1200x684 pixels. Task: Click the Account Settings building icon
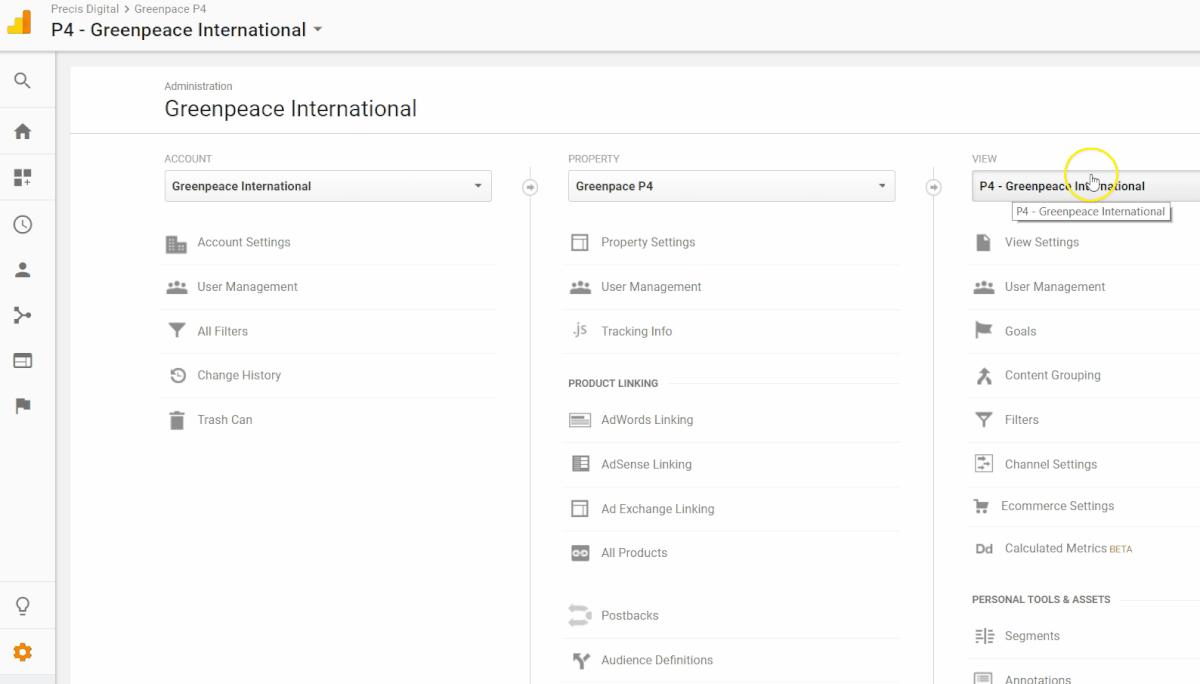coord(177,243)
